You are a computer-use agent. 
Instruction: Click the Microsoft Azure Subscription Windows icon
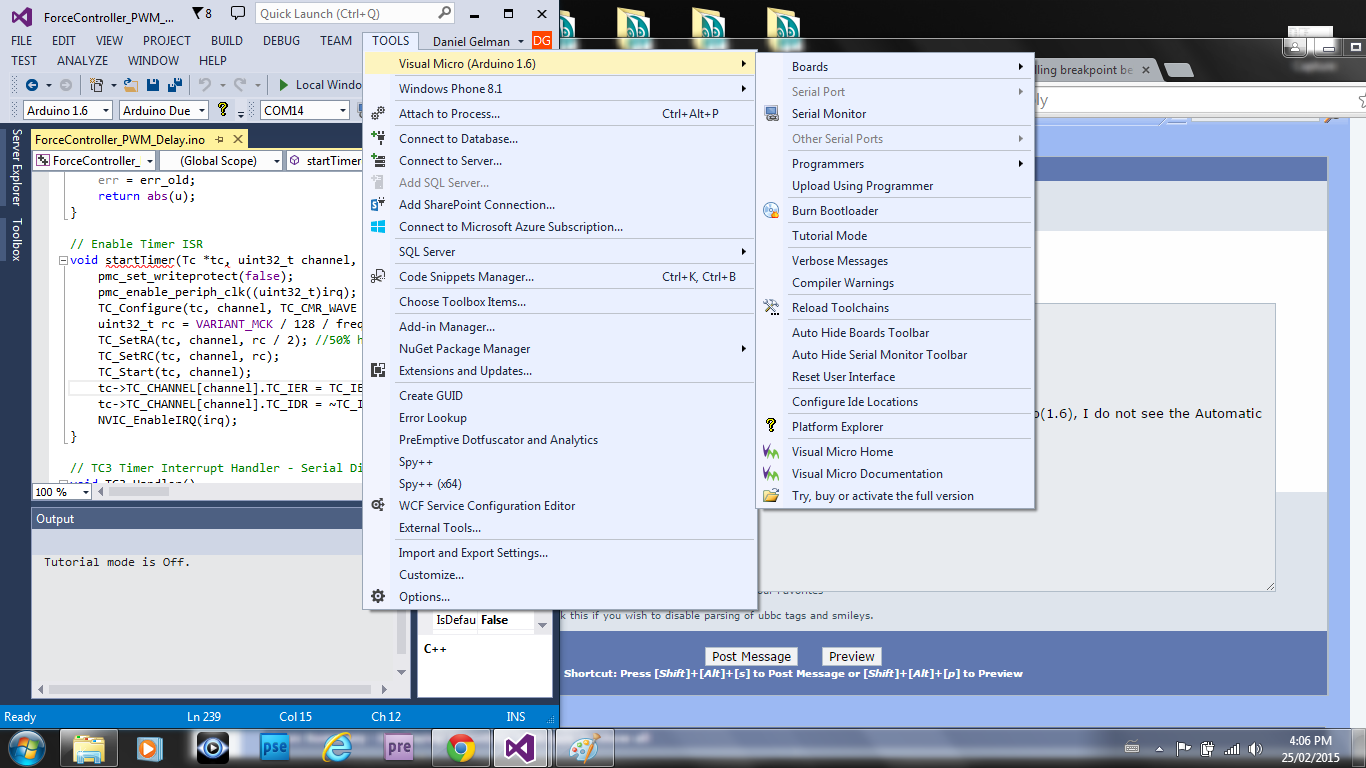click(x=378, y=227)
